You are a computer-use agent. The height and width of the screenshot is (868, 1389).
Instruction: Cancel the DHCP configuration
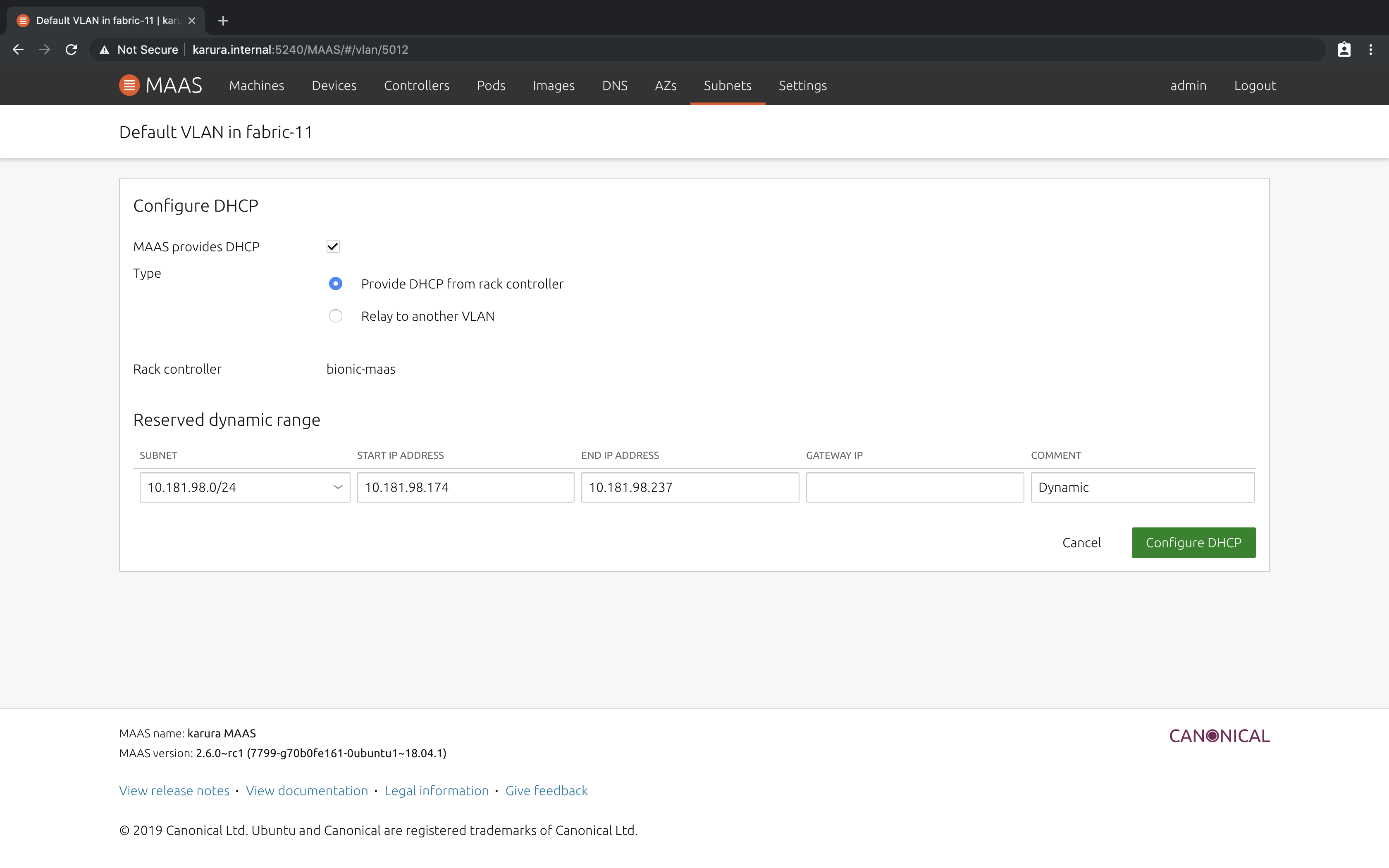pos(1081,542)
